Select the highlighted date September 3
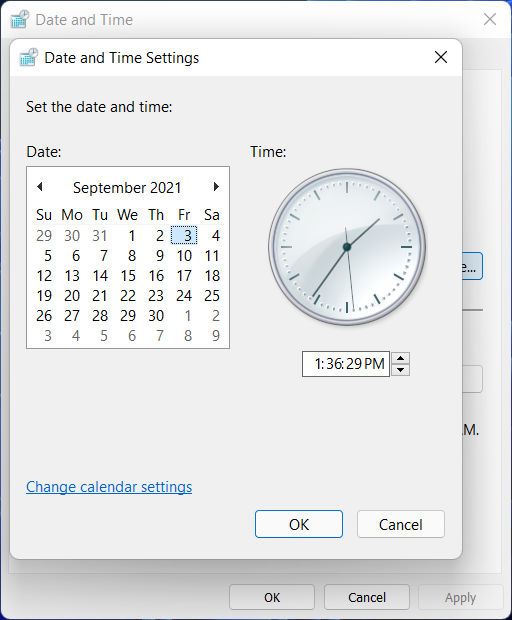Viewport: 512px width, 620px height. click(184, 235)
